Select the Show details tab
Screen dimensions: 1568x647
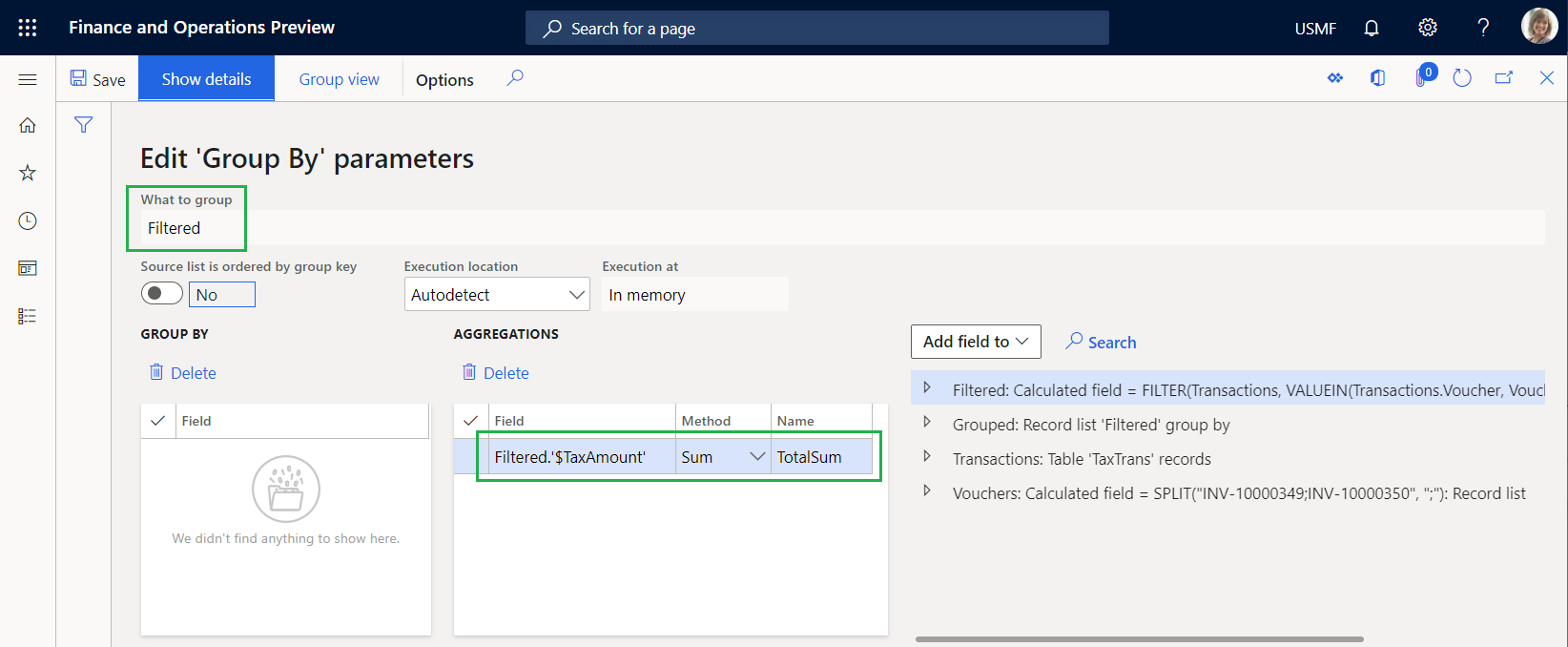207,79
